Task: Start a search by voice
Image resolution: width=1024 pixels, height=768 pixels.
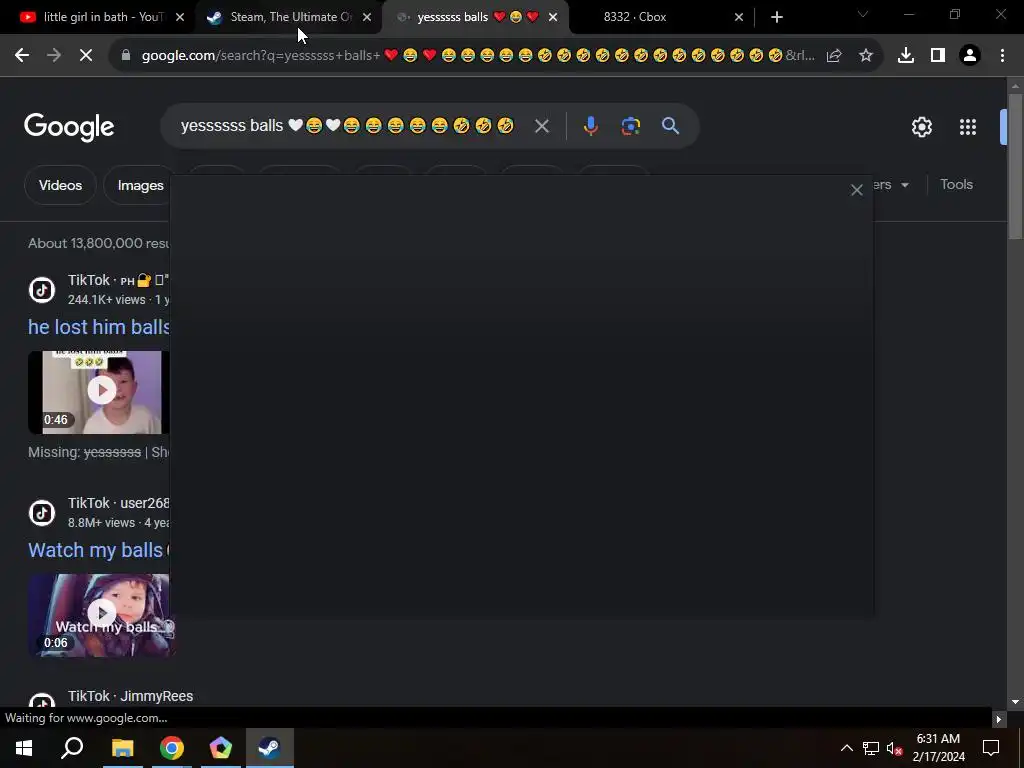Action: (x=591, y=126)
